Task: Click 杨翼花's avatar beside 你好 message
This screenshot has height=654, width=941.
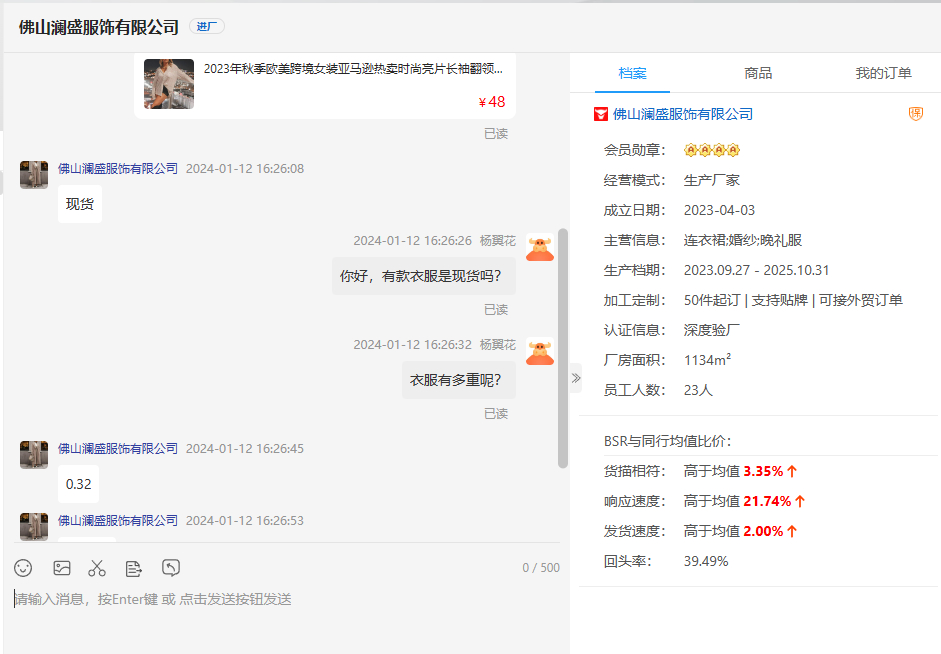Action: point(540,248)
